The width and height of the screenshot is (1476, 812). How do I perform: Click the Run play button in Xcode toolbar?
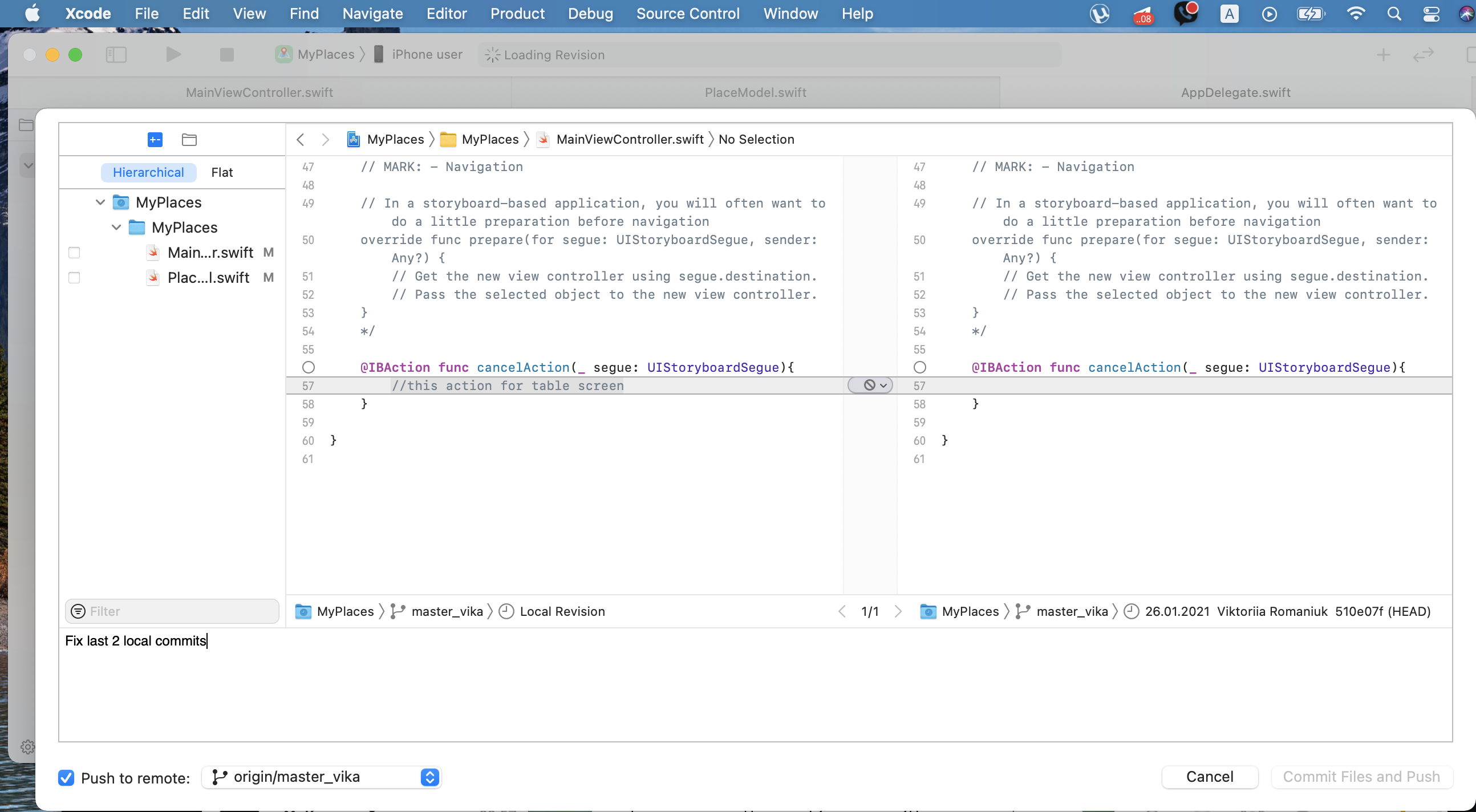coord(173,54)
